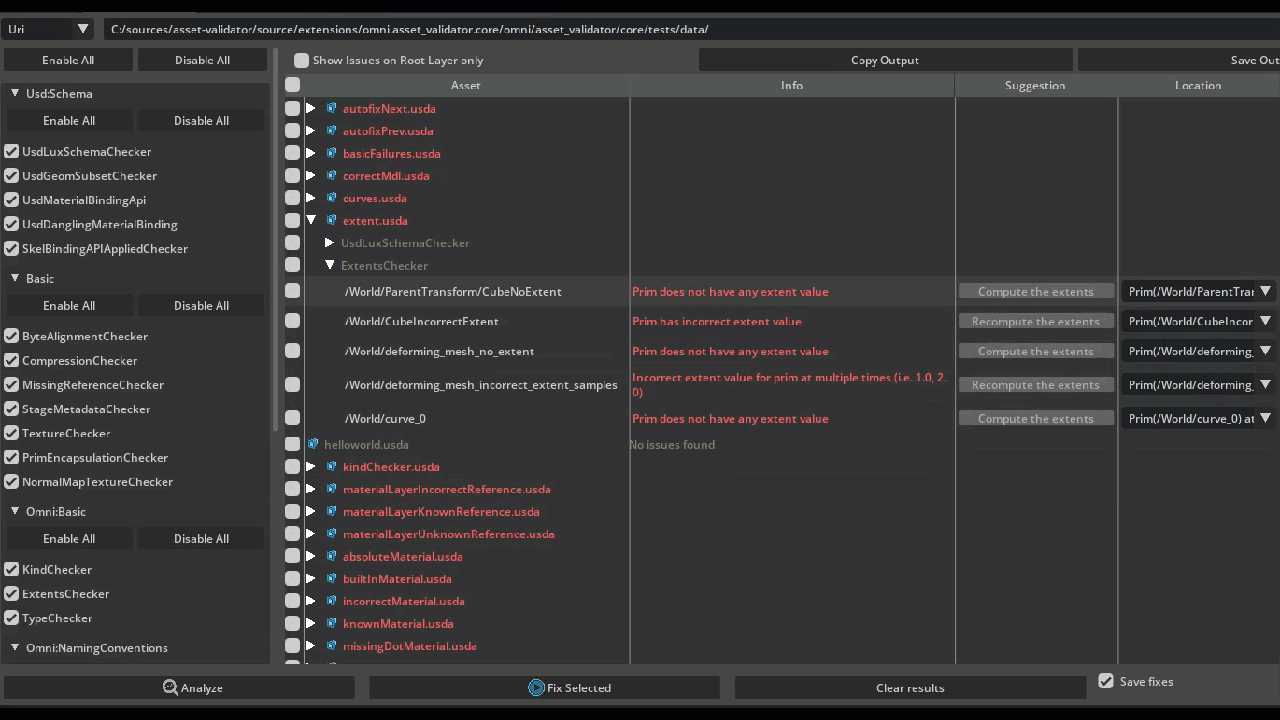Click the USD file icon beside extent.usda

[332, 221]
